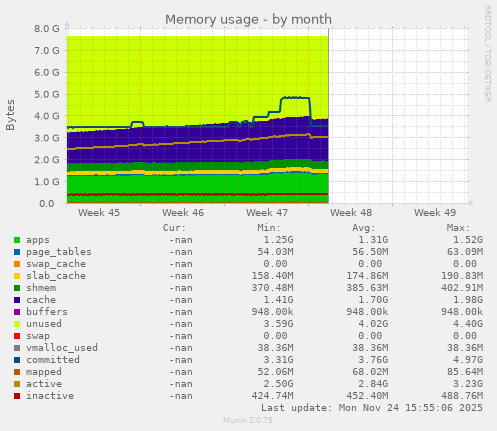Click the shmem avg value '385.63M'
The image size is (497, 431).
point(367,288)
